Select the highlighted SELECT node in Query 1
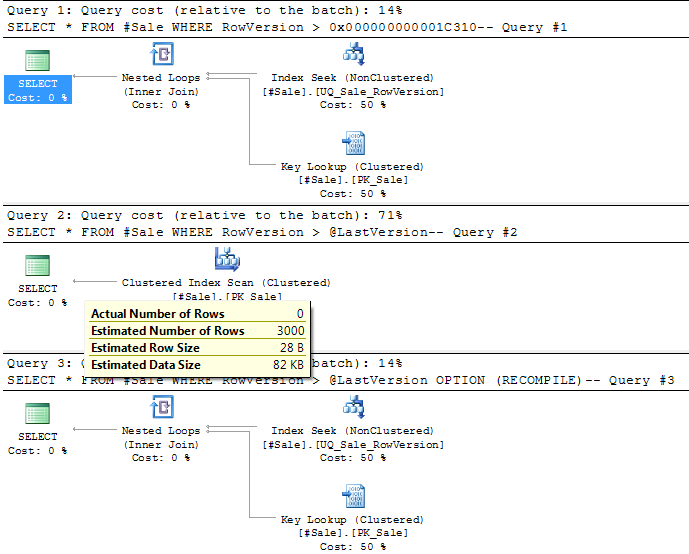Screen dimensions: 689x554 (38, 90)
